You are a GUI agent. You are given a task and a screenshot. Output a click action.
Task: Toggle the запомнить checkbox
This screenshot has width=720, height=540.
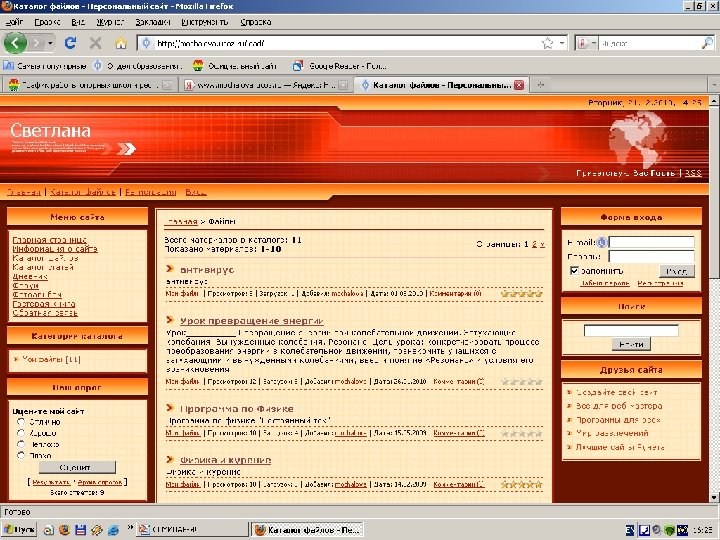pos(574,270)
